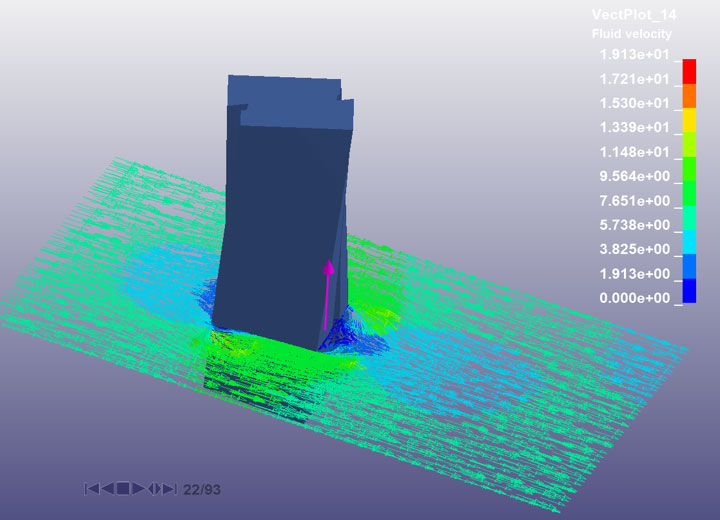Image resolution: width=720 pixels, height=520 pixels.
Task: Click the 7.651e+00 legend value
Action: tap(635, 201)
